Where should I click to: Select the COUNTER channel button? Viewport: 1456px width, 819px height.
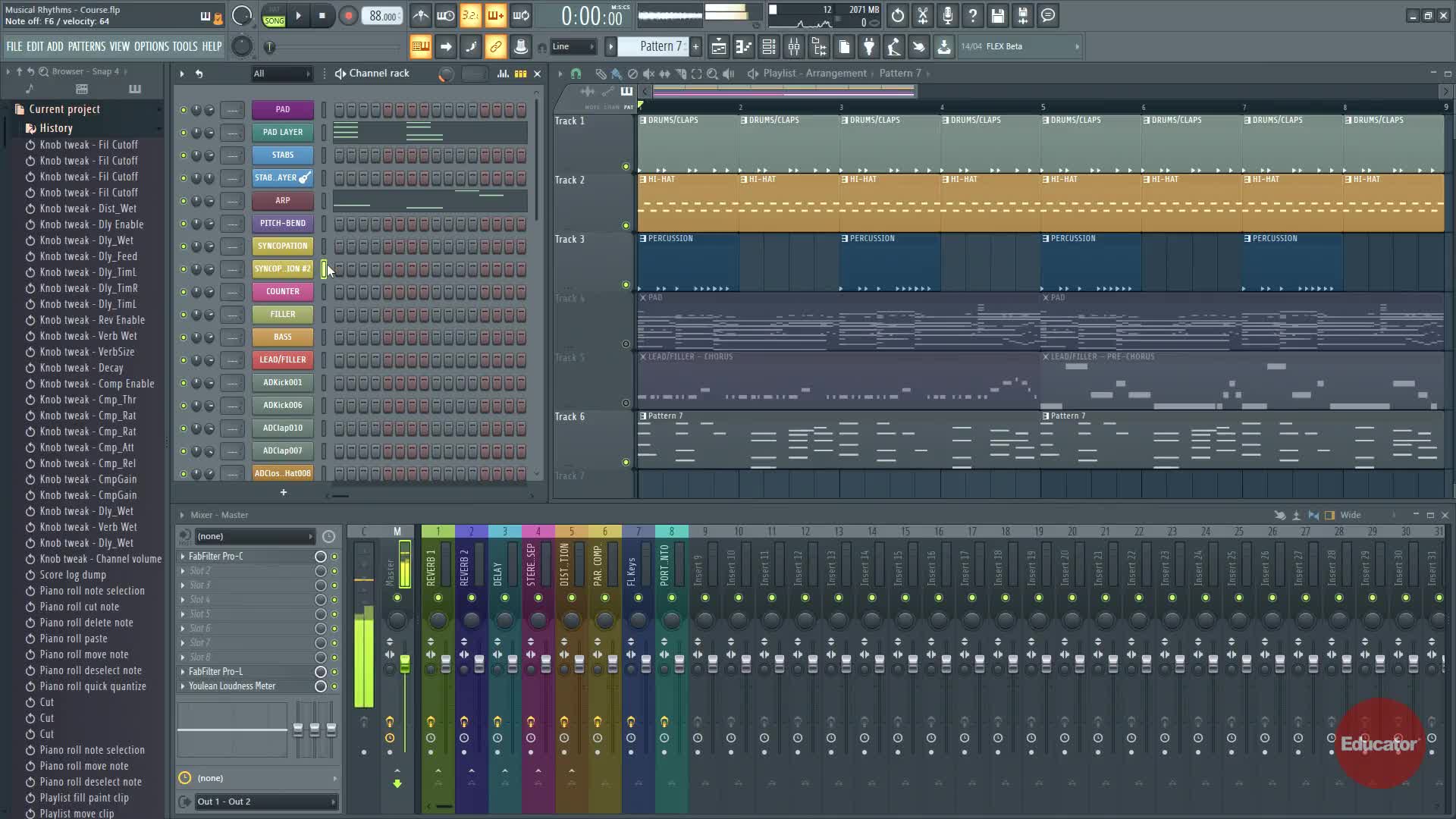click(x=282, y=292)
